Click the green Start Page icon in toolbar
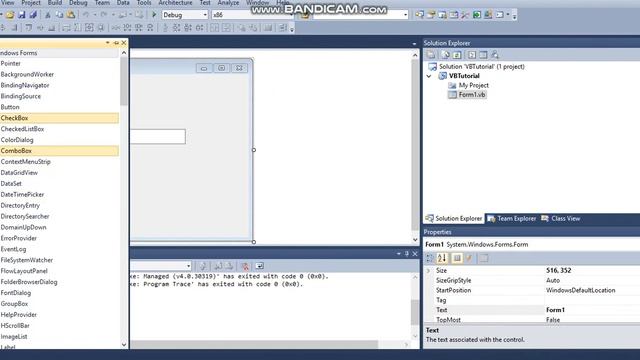Viewport: 640px width, 360px height. pos(477,15)
